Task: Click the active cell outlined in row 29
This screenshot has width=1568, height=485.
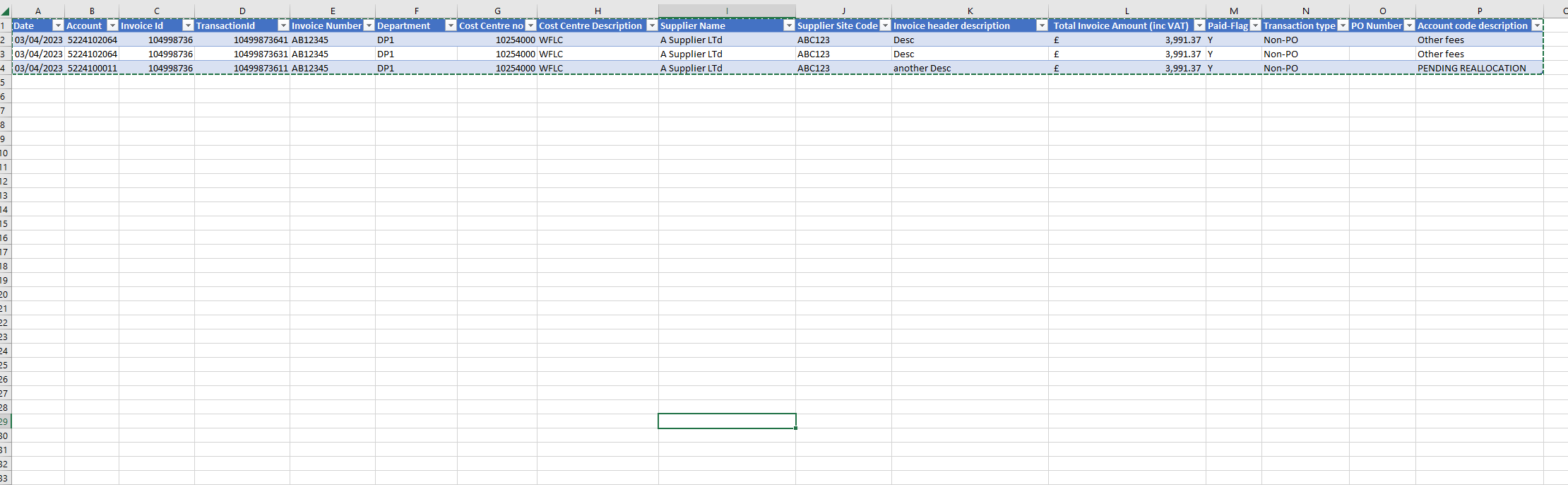Action: [727, 421]
